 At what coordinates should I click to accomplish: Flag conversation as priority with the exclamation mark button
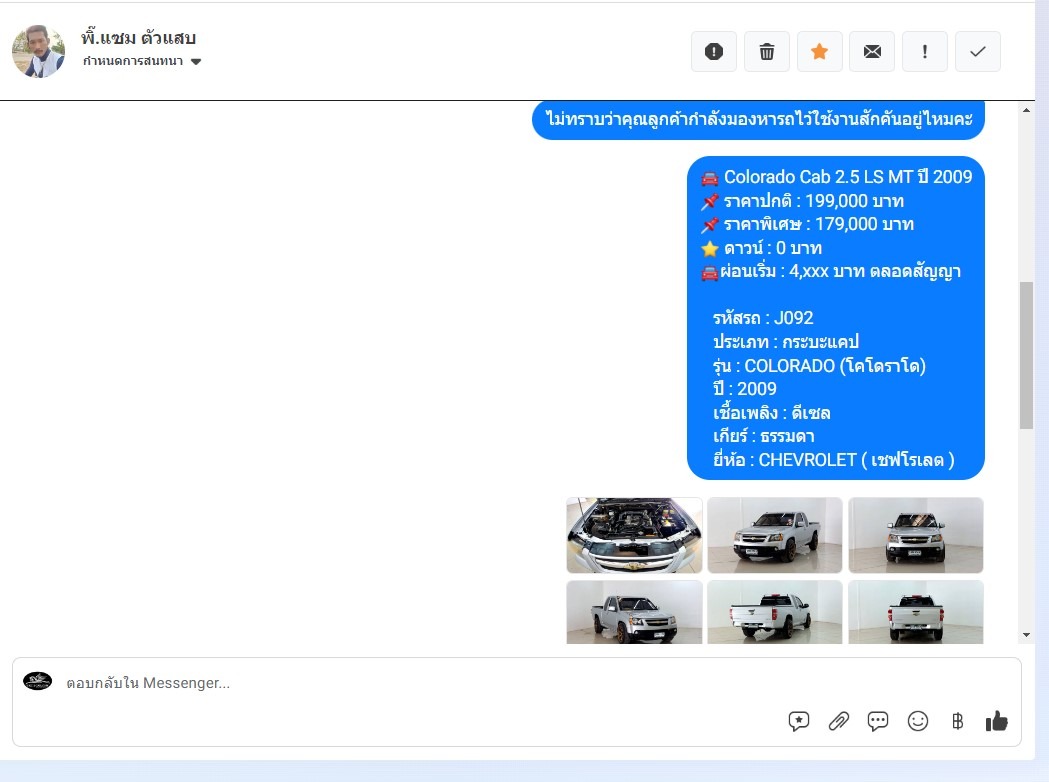coord(925,52)
